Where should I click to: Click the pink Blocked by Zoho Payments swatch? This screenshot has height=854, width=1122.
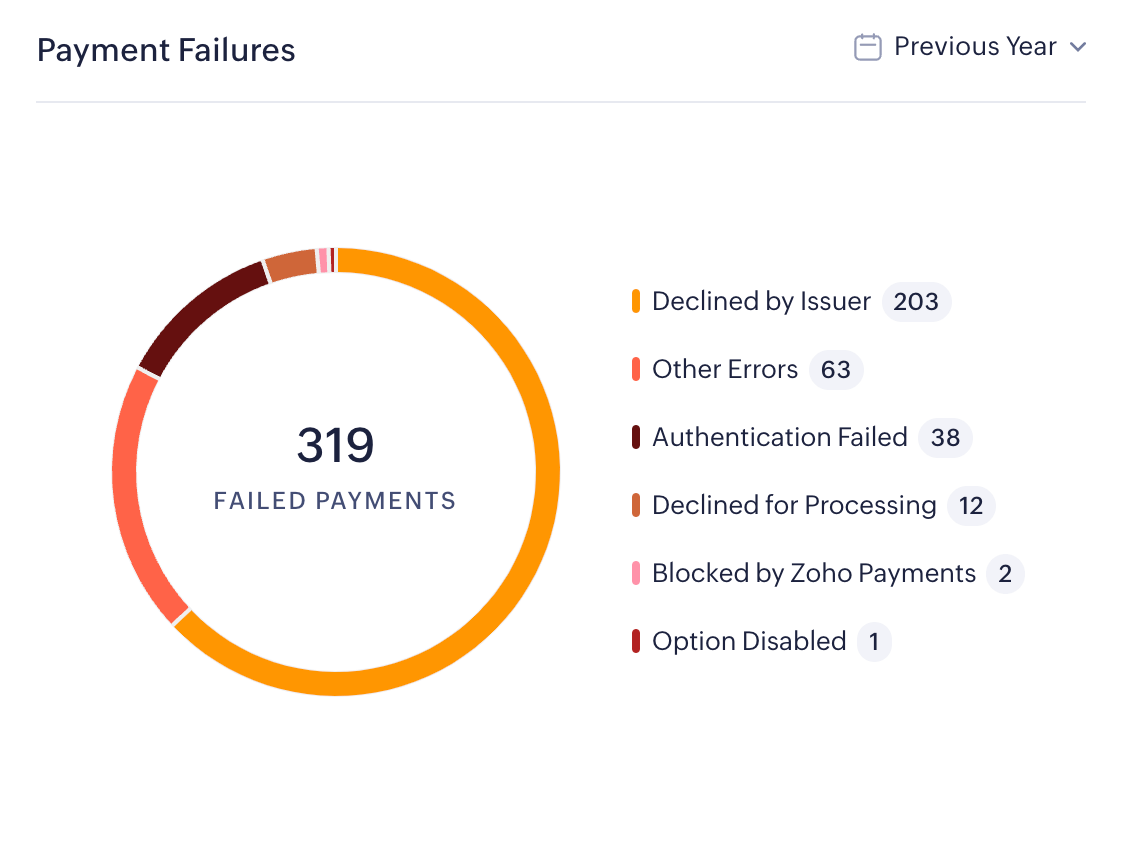pyautogui.click(x=636, y=573)
